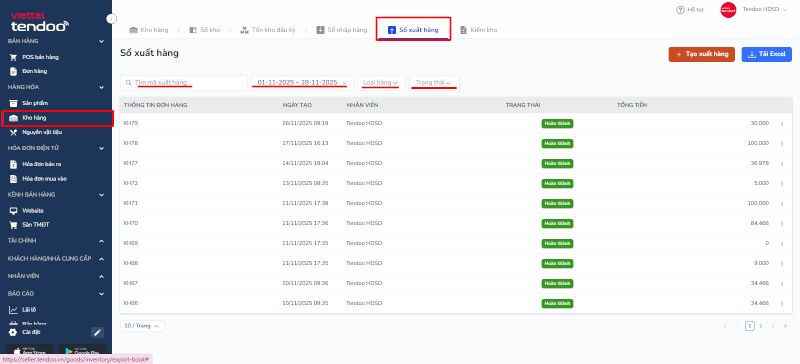Viewport: 800px width, 364px height.
Task: Open Đơn hàng in the sidebar
Action: coord(29,71)
